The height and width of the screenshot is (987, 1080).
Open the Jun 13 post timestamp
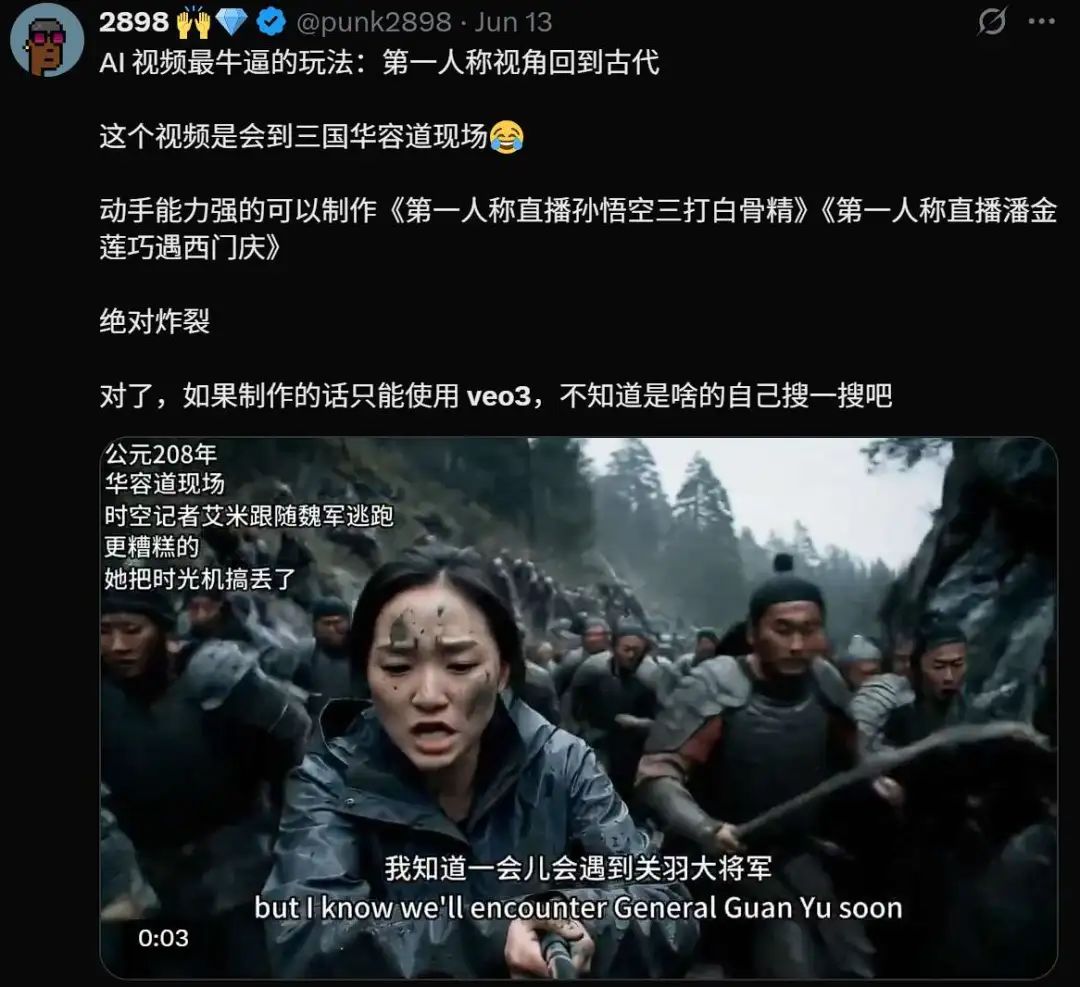tap(513, 22)
